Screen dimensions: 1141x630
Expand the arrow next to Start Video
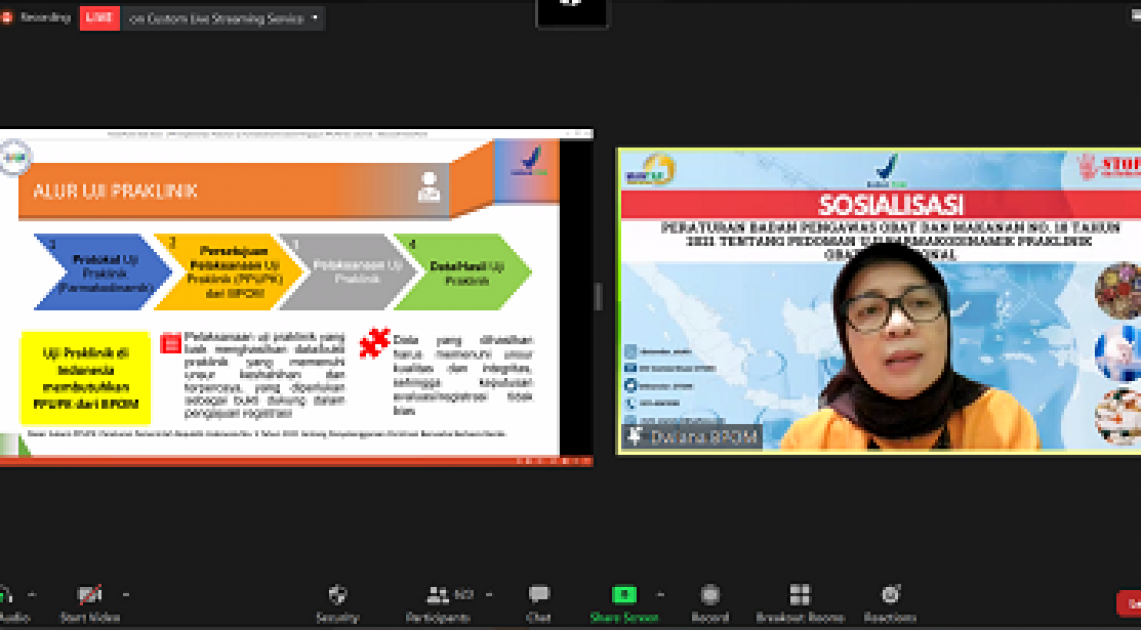pos(125,594)
